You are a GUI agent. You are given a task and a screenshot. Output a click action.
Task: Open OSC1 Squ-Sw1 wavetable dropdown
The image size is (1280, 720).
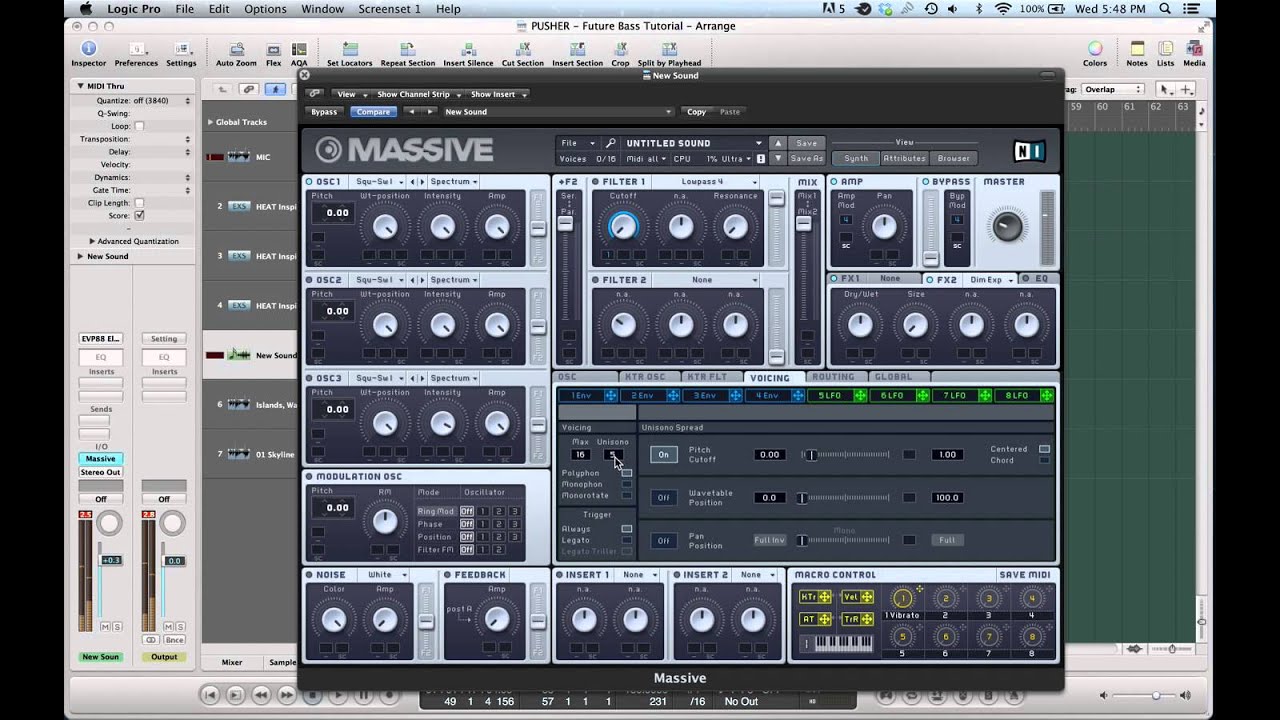point(379,182)
